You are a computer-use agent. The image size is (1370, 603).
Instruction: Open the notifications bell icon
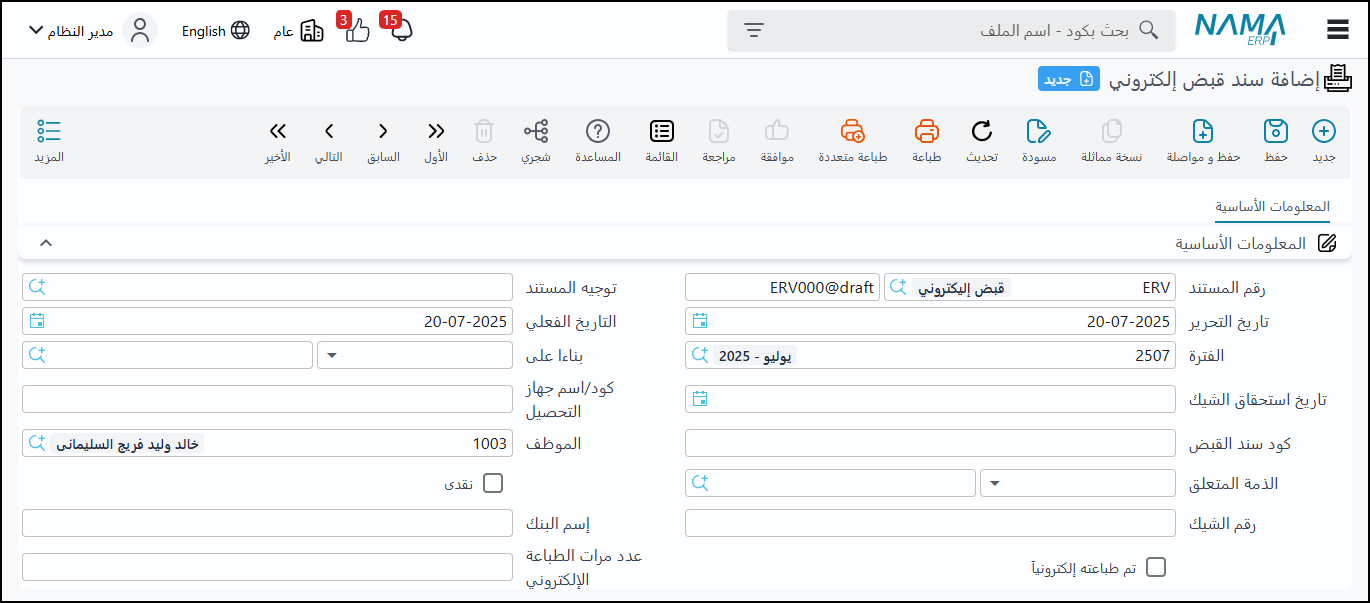point(401,30)
